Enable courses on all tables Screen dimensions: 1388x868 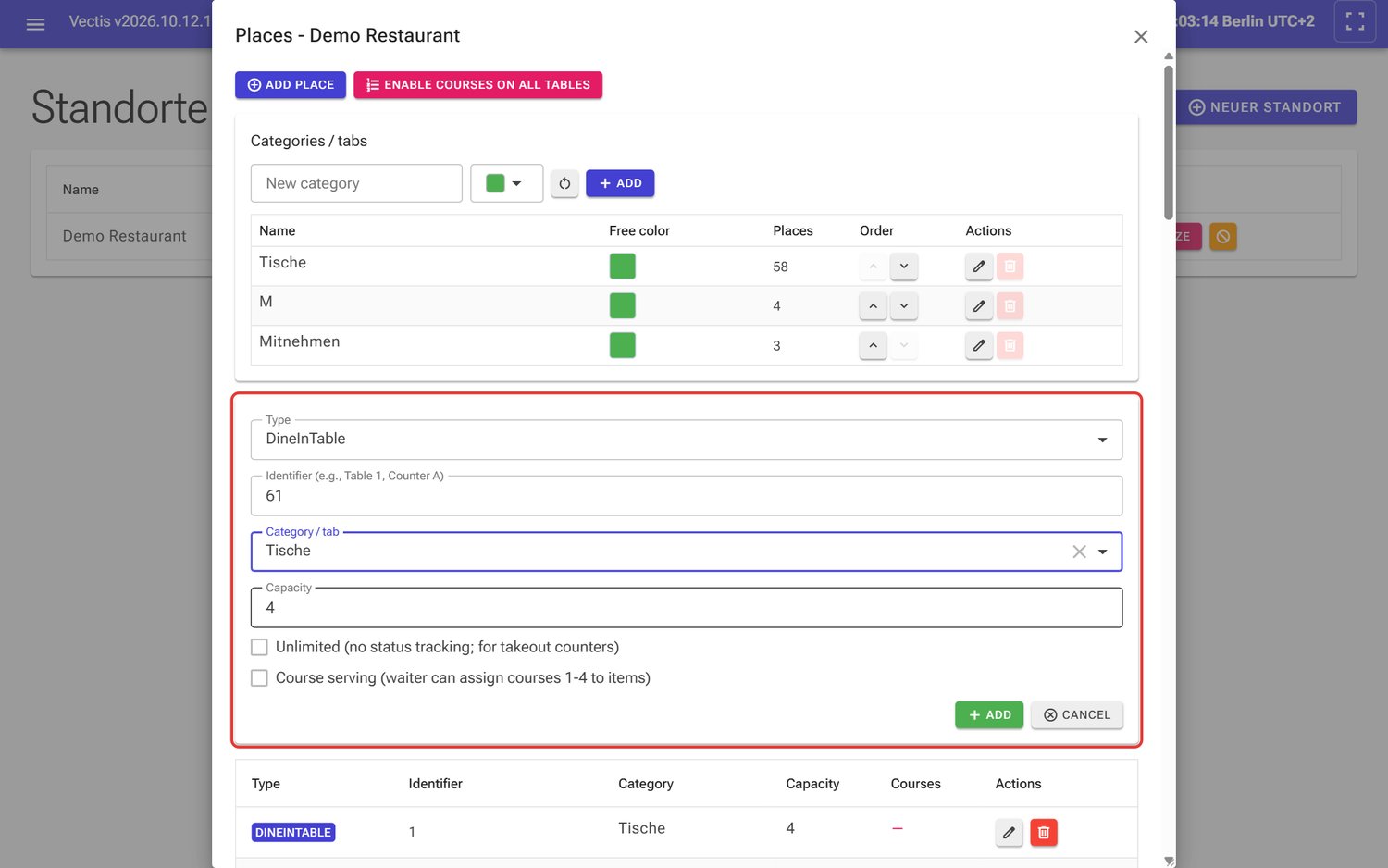(x=477, y=85)
